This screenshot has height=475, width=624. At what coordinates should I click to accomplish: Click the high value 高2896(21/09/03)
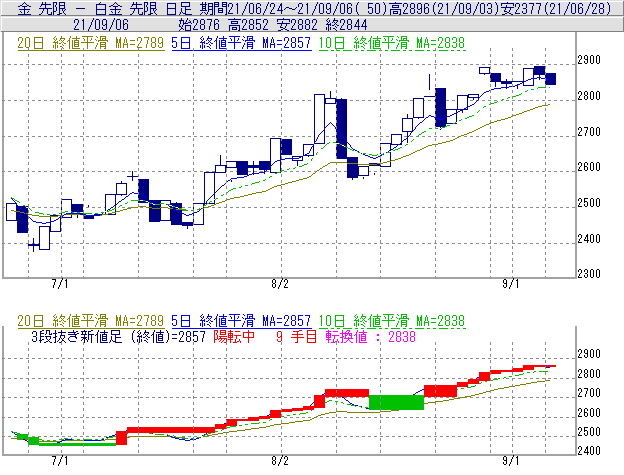pos(445,8)
